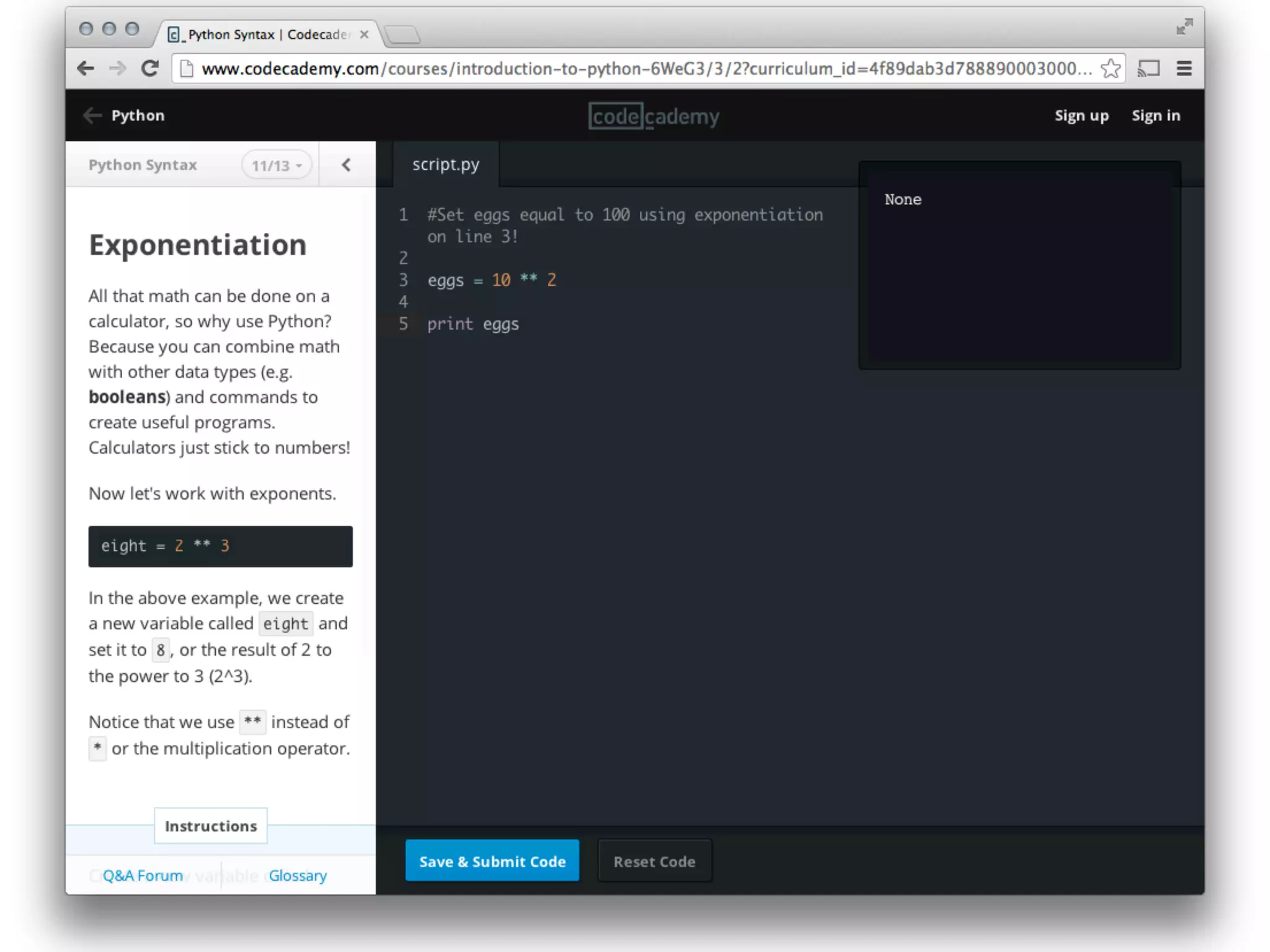Click the Reset Code button
1270x952 pixels.
tap(654, 861)
